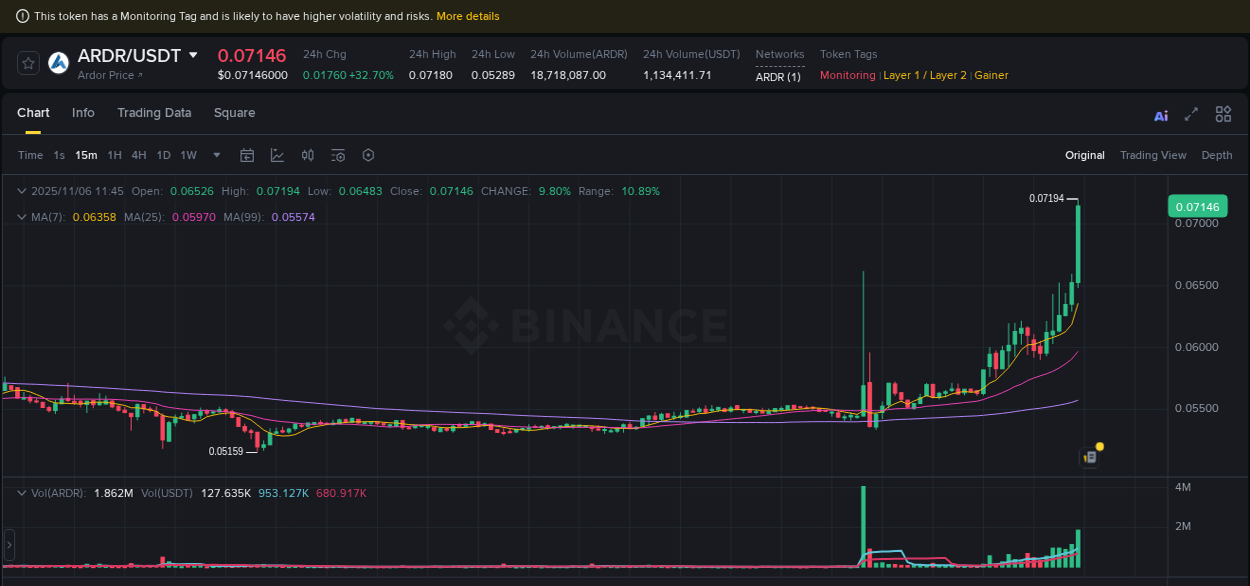This screenshot has height=586, width=1250.
Task: Click the current price label 0.07146
Action: click(x=1197, y=206)
